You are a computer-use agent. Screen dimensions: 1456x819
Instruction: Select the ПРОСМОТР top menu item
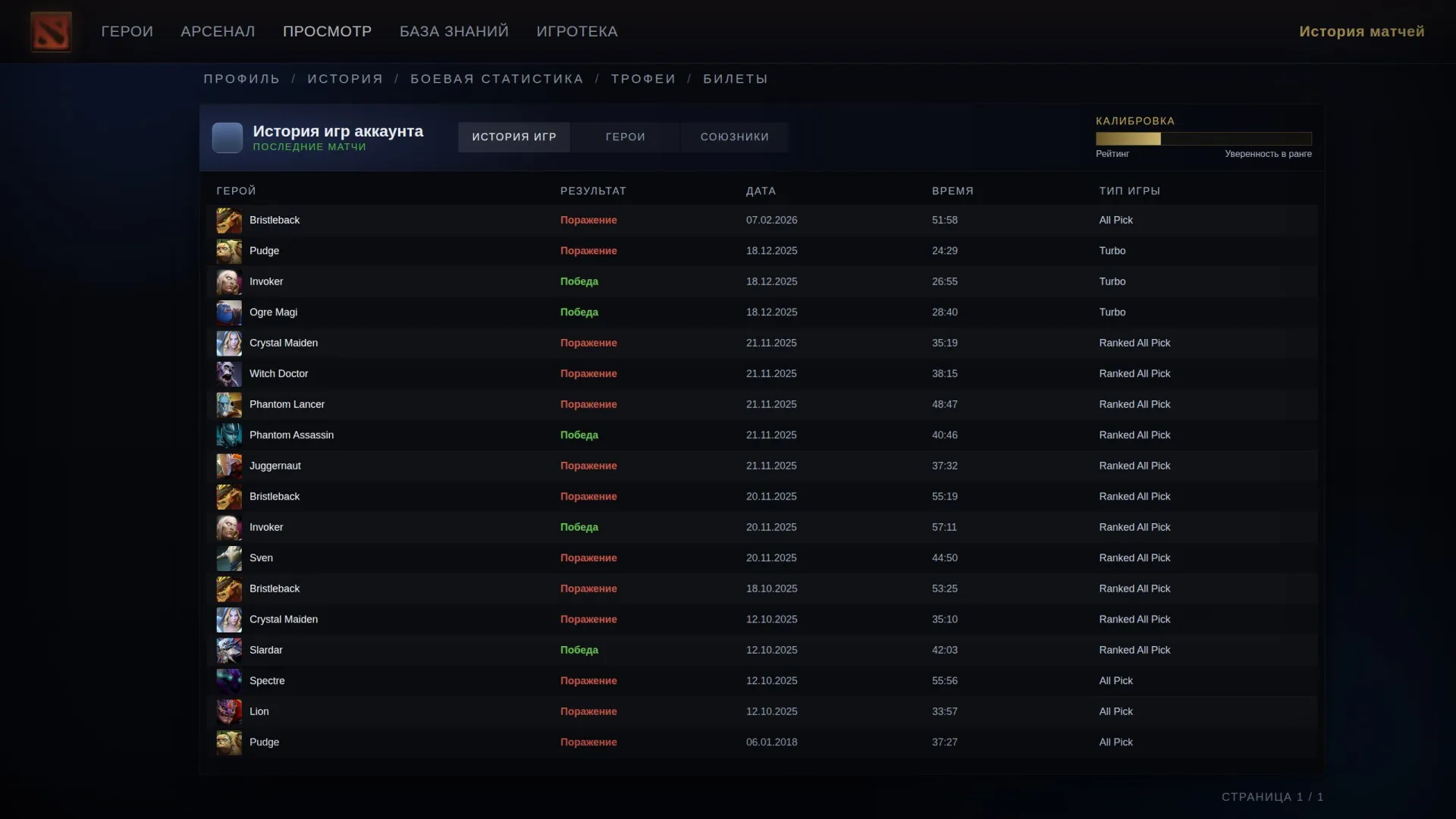tap(328, 31)
